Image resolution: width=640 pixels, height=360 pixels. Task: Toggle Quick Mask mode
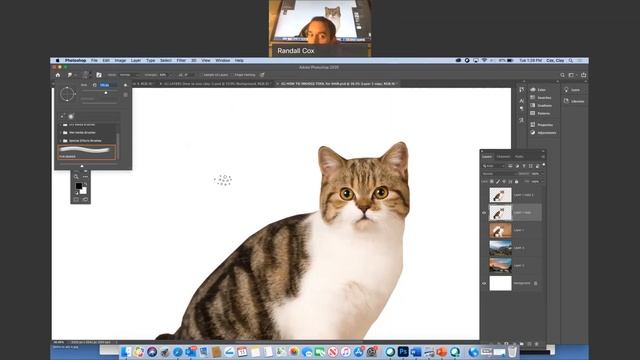[x=76, y=200]
